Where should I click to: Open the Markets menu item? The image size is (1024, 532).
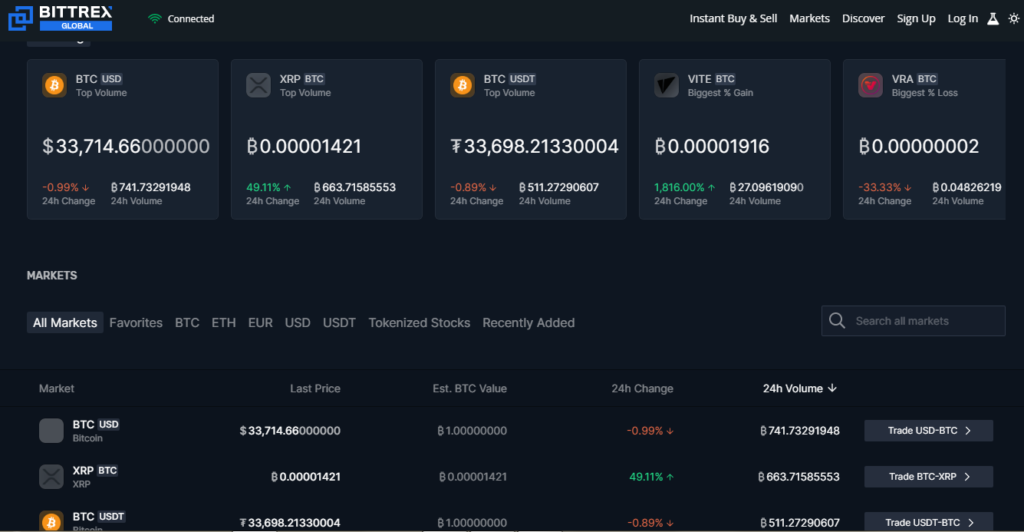tap(809, 18)
